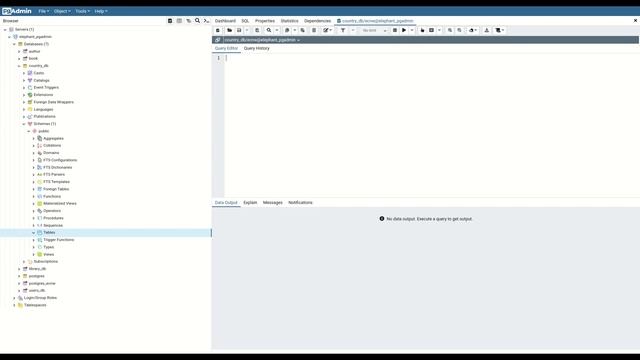640x360 pixels.
Task: Click the Find magnifier in query toolbar
Action: 269,30
